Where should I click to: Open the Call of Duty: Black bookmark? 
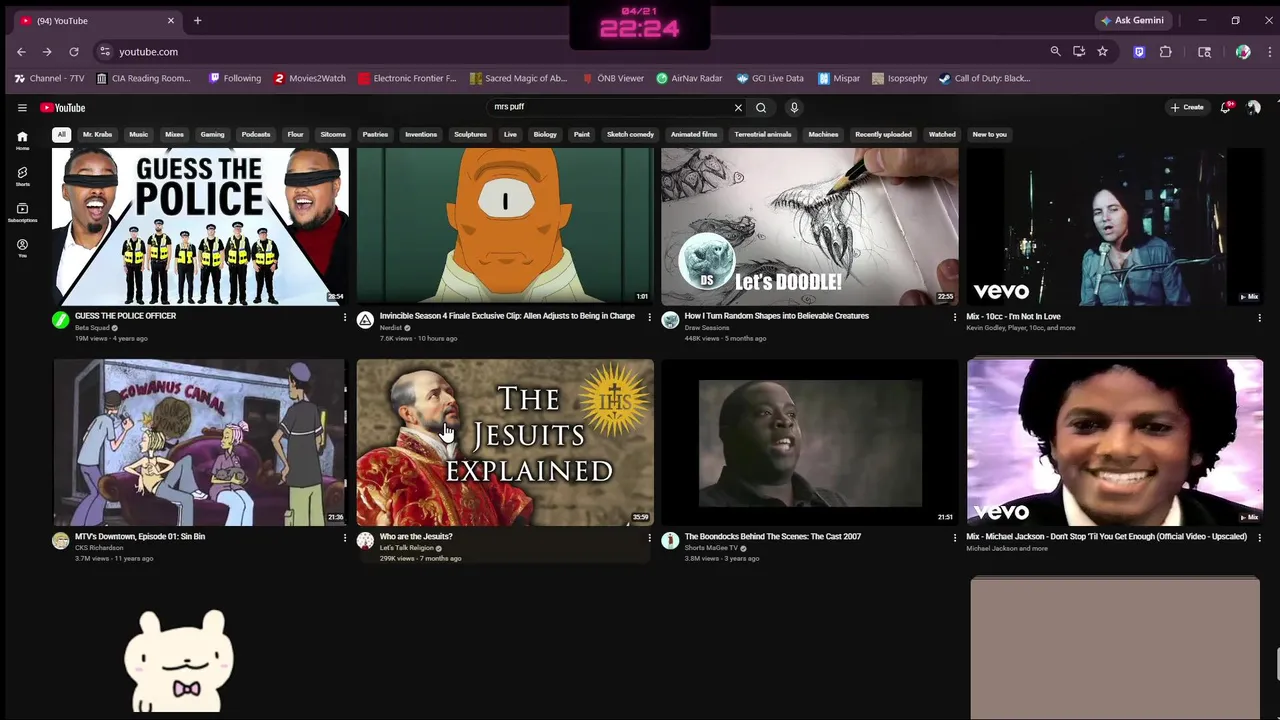coord(985,78)
